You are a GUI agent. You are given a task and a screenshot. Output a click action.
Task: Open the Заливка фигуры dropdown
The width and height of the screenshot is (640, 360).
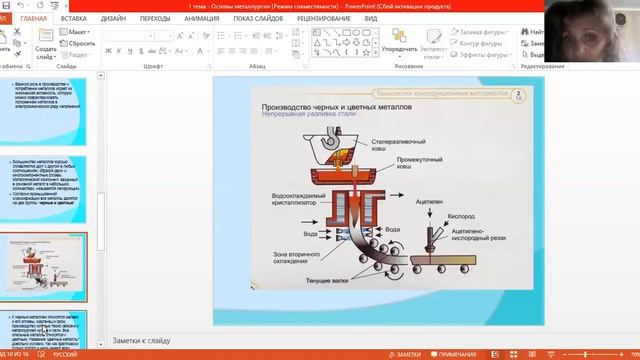(x=480, y=32)
